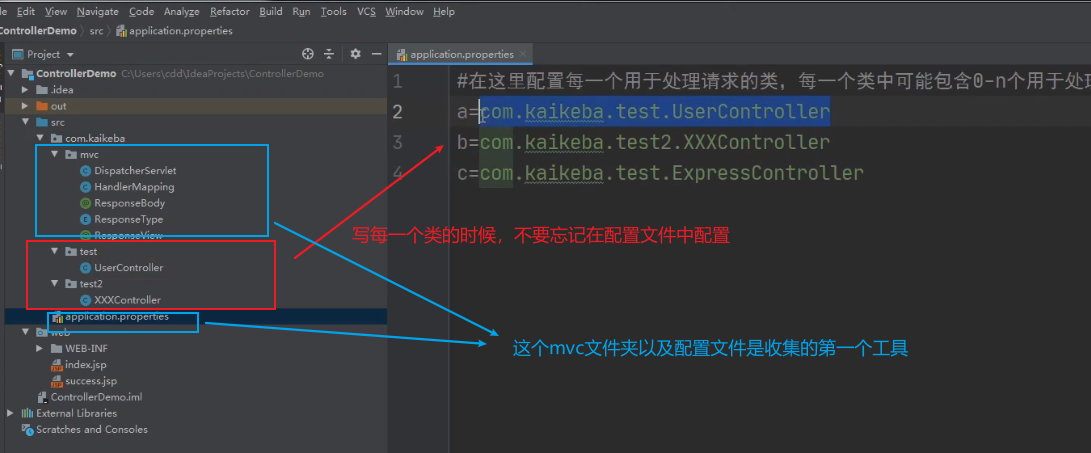Screen dimensions: 1091x453
Task: Click the locate-in-tree target icon
Action: [308, 54]
